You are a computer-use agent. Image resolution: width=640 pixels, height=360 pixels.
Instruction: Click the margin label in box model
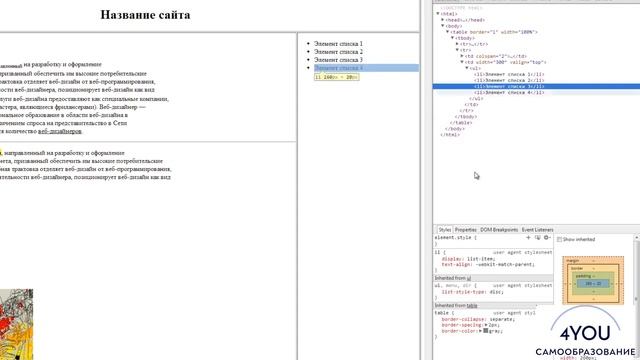click(573, 260)
